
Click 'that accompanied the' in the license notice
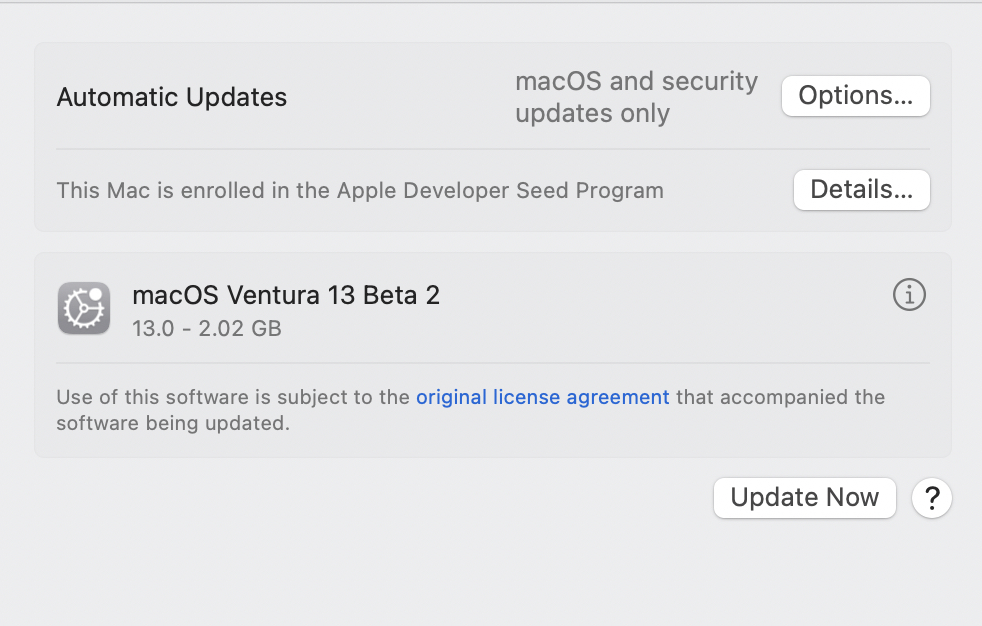[780, 397]
